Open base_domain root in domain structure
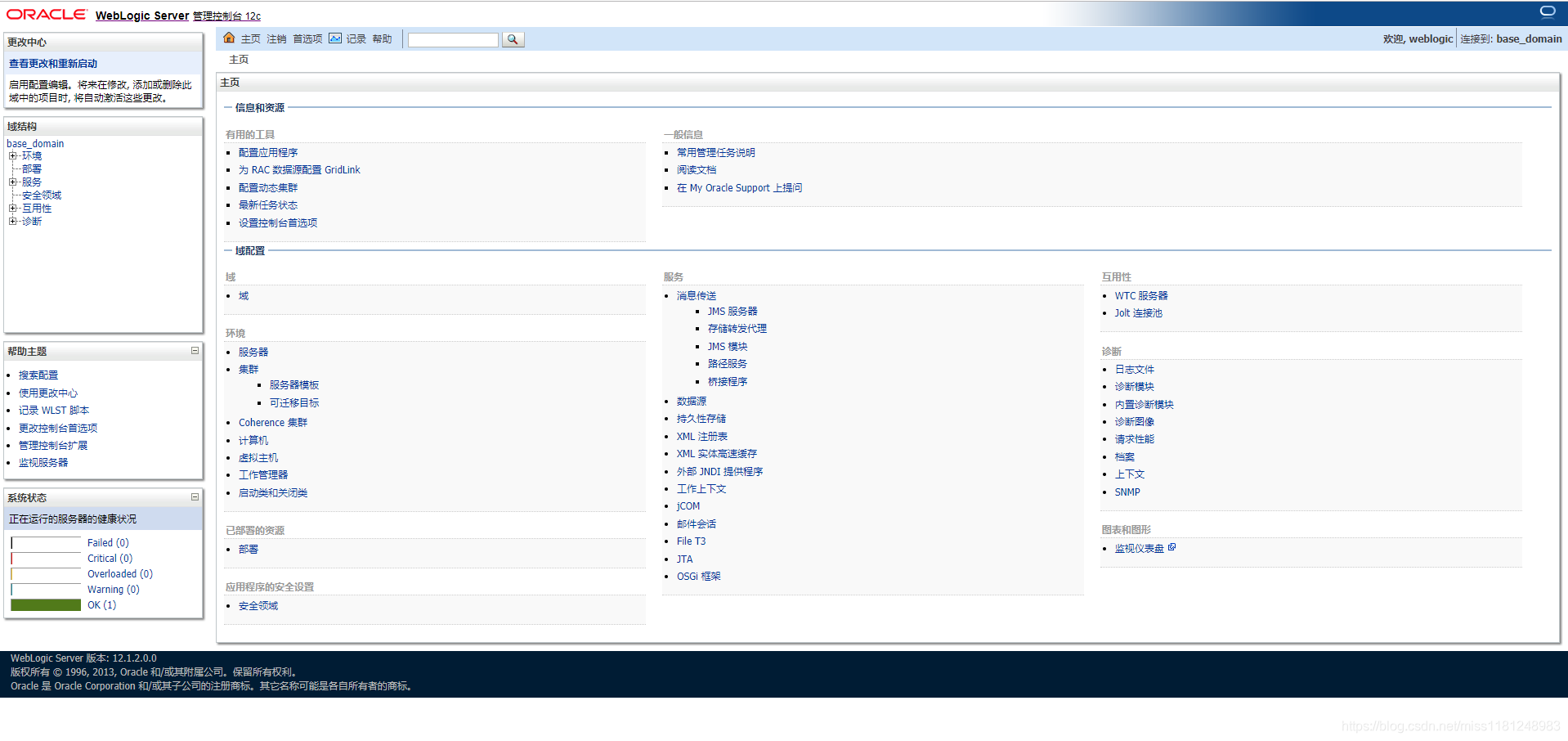This screenshot has height=741, width=1568. [x=35, y=143]
